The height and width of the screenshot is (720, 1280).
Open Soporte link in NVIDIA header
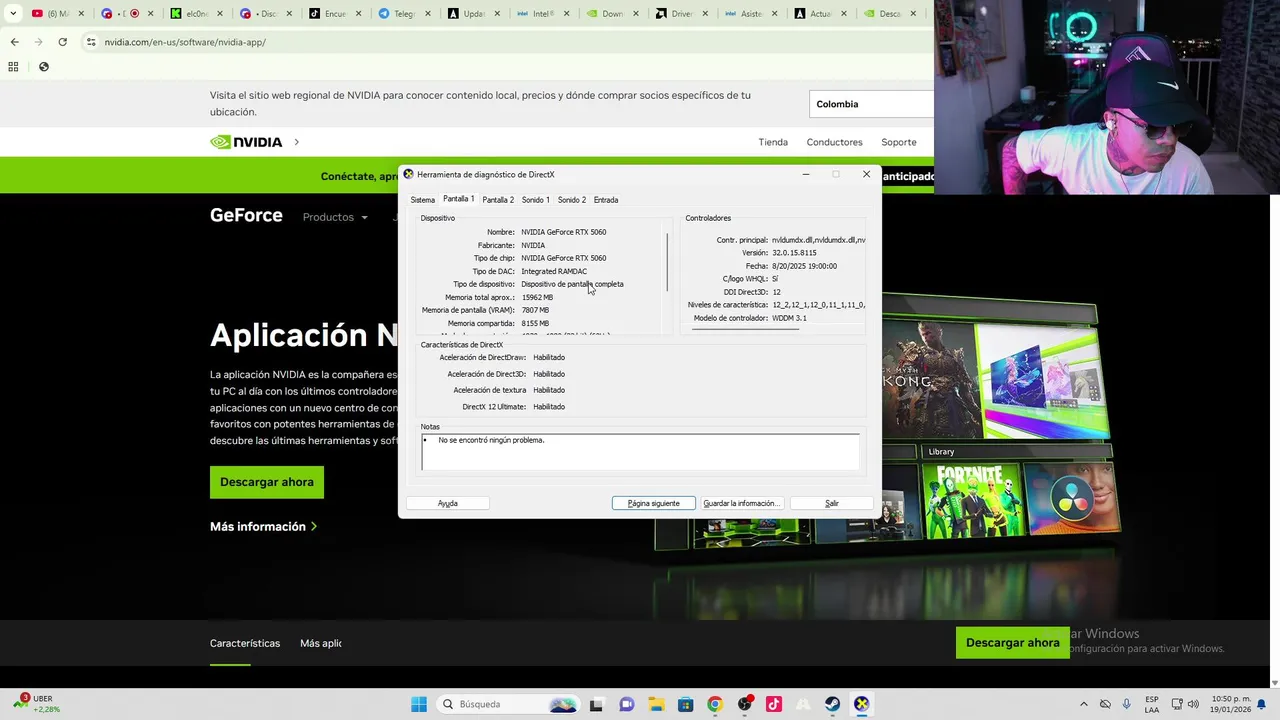tap(899, 142)
